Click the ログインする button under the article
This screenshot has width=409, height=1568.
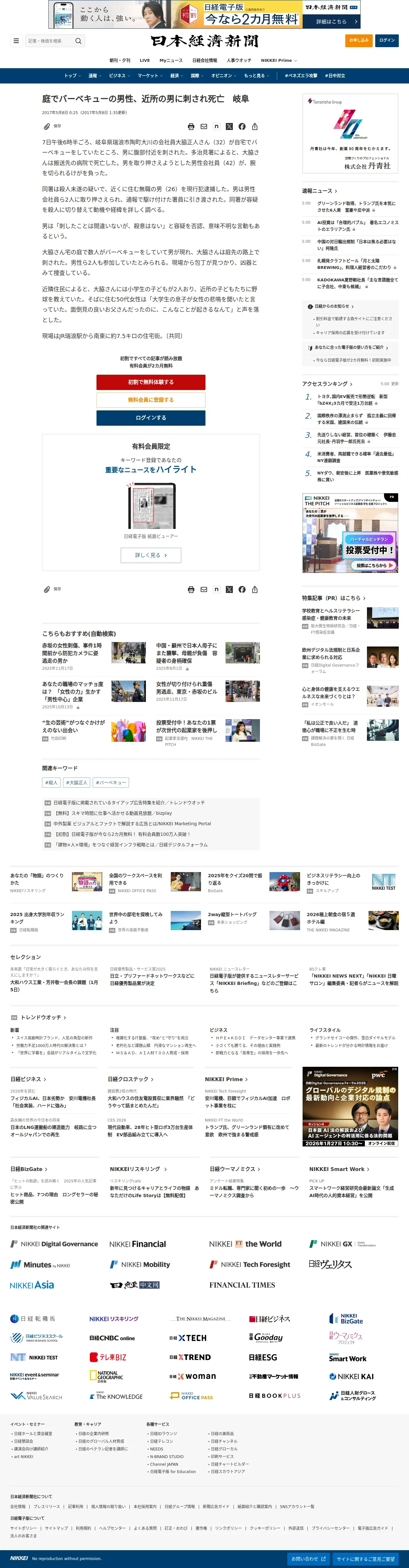[x=151, y=418]
